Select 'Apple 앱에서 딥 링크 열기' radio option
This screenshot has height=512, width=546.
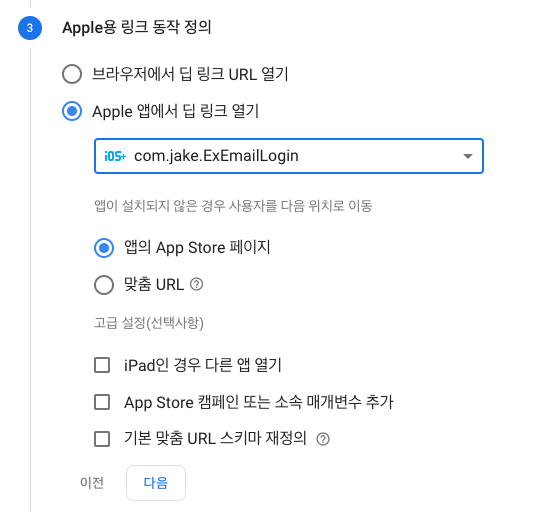[x=72, y=111]
